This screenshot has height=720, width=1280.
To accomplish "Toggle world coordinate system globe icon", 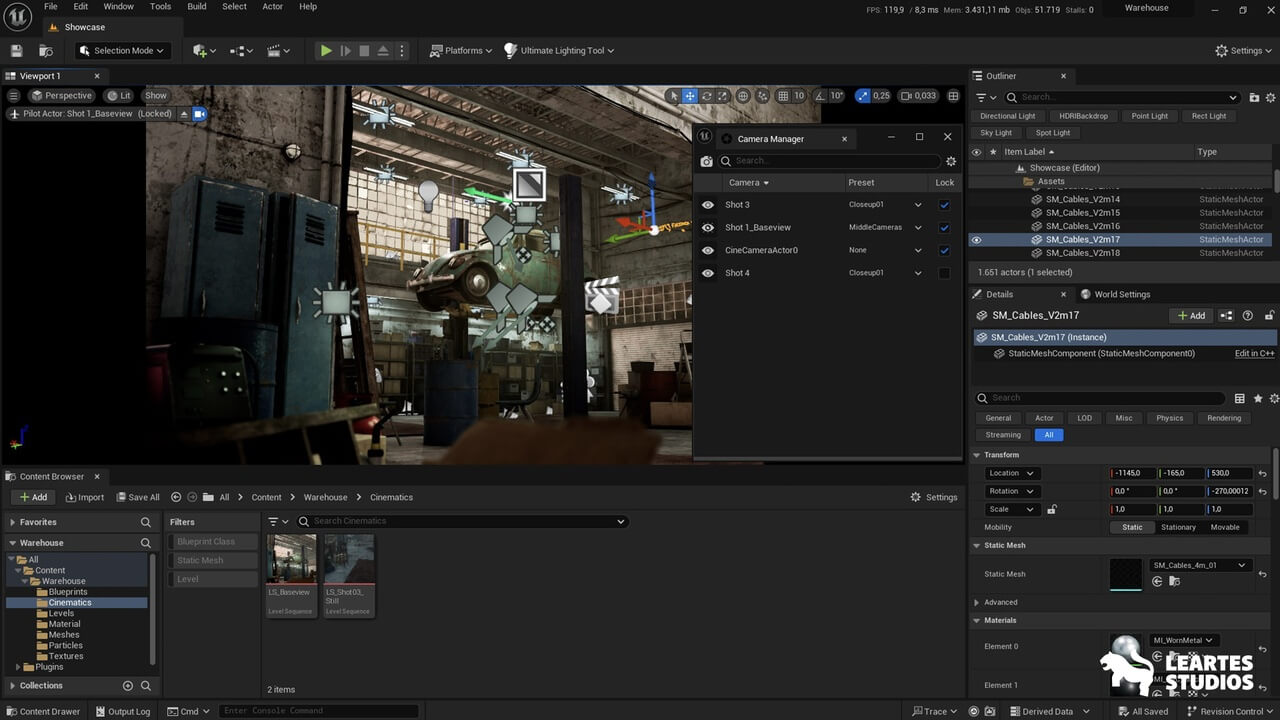I will coord(743,96).
